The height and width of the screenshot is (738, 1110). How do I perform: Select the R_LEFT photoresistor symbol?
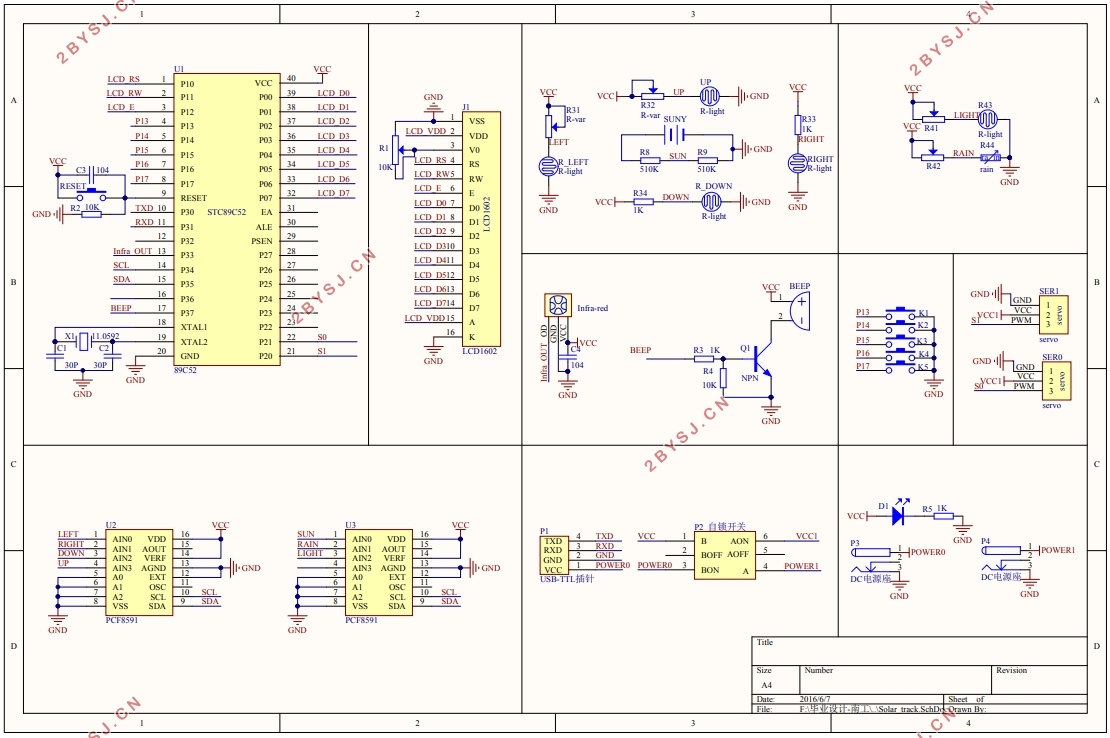tap(548, 167)
